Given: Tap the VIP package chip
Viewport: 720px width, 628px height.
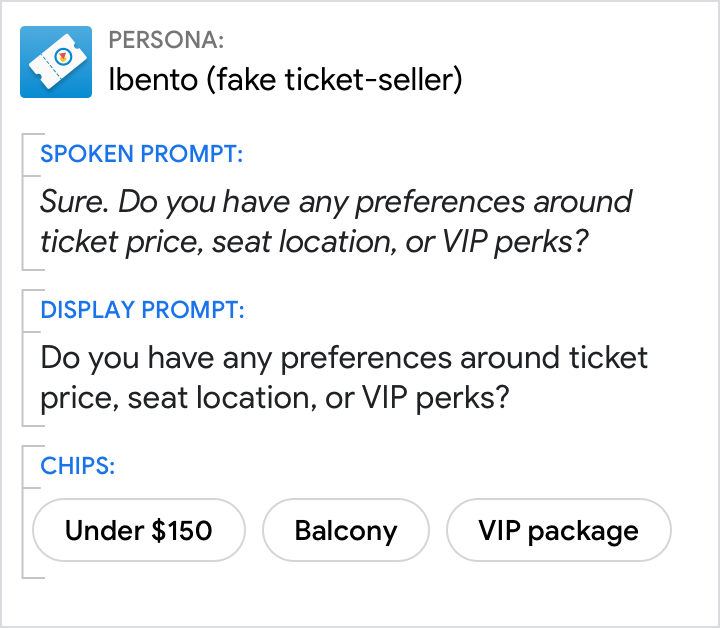Looking at the screenshot, I should coord(558,530).
